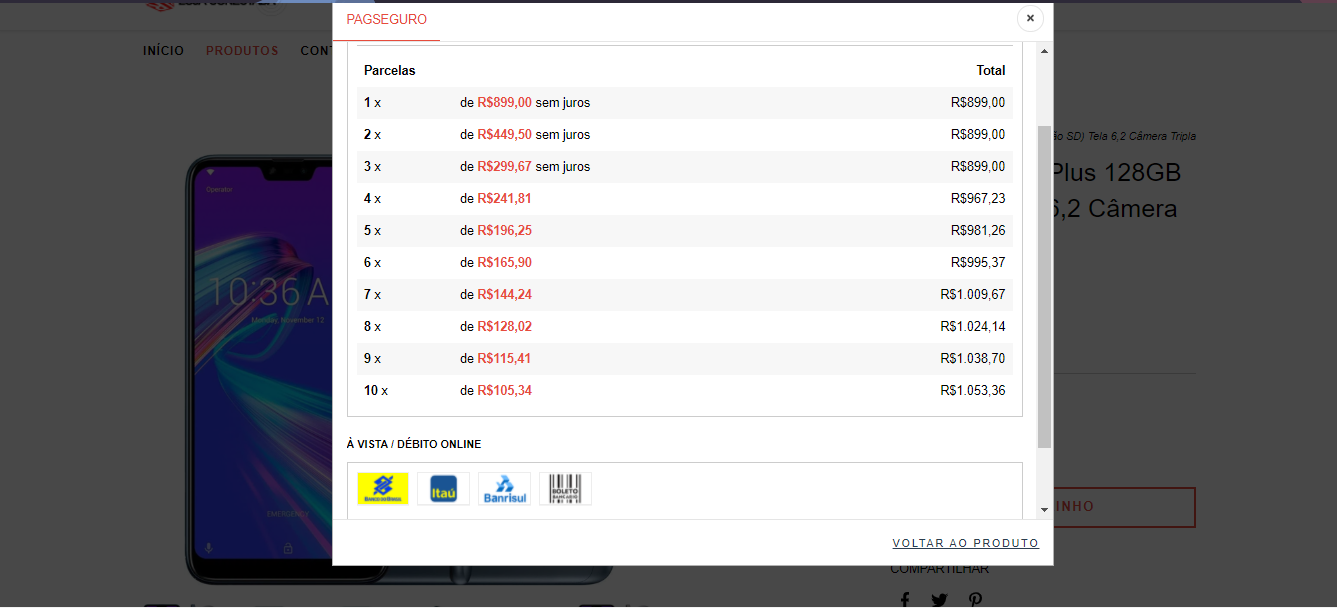
Task: Click the Parcelas column header
Action: pos(390,71)
